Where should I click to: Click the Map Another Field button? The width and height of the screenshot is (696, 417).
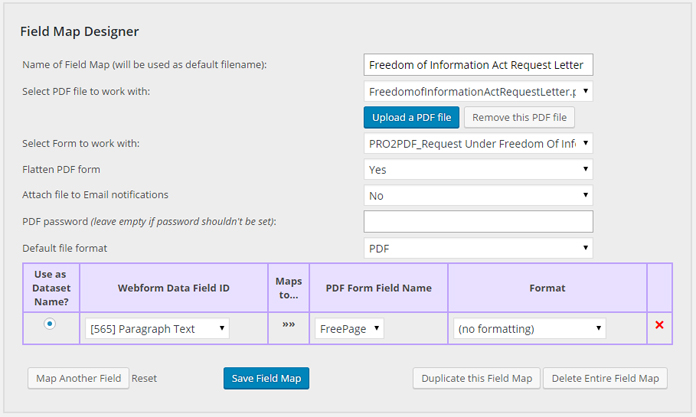click(78, 379)
